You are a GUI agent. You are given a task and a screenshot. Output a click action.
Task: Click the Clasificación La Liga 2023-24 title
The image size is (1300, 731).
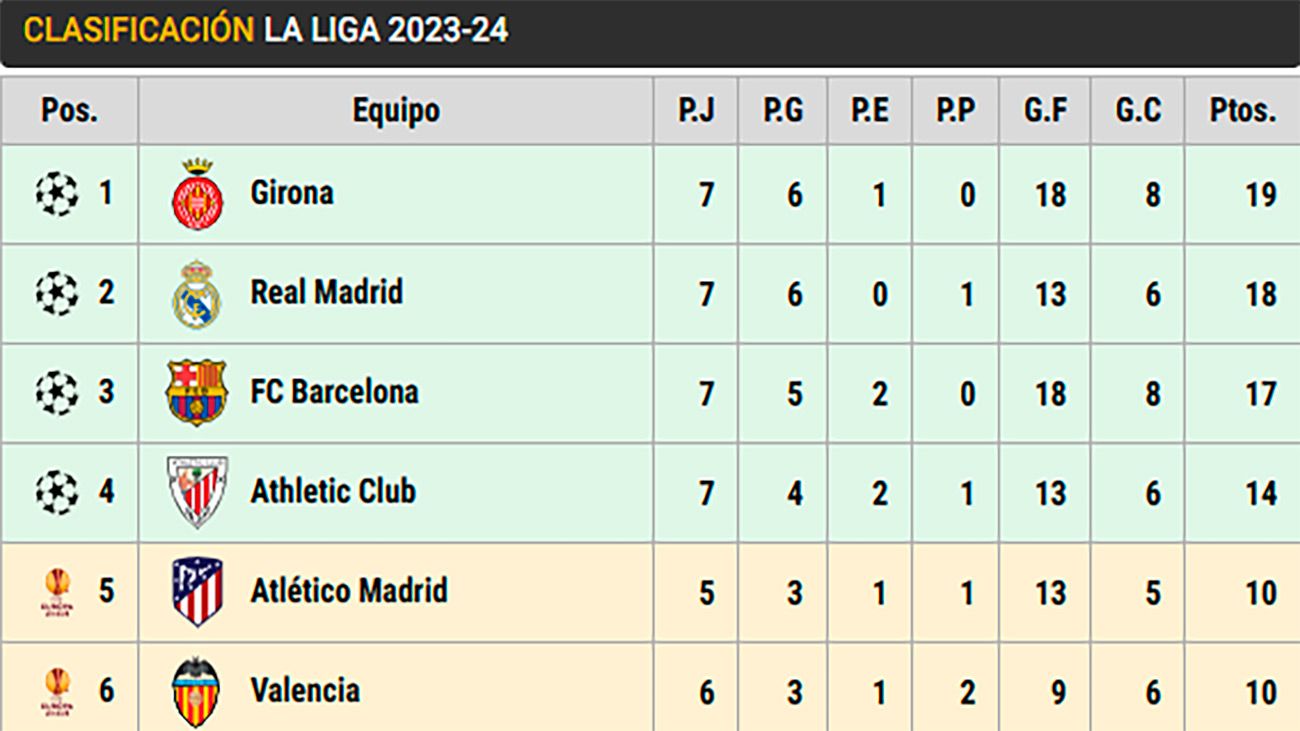pos(266,30)
